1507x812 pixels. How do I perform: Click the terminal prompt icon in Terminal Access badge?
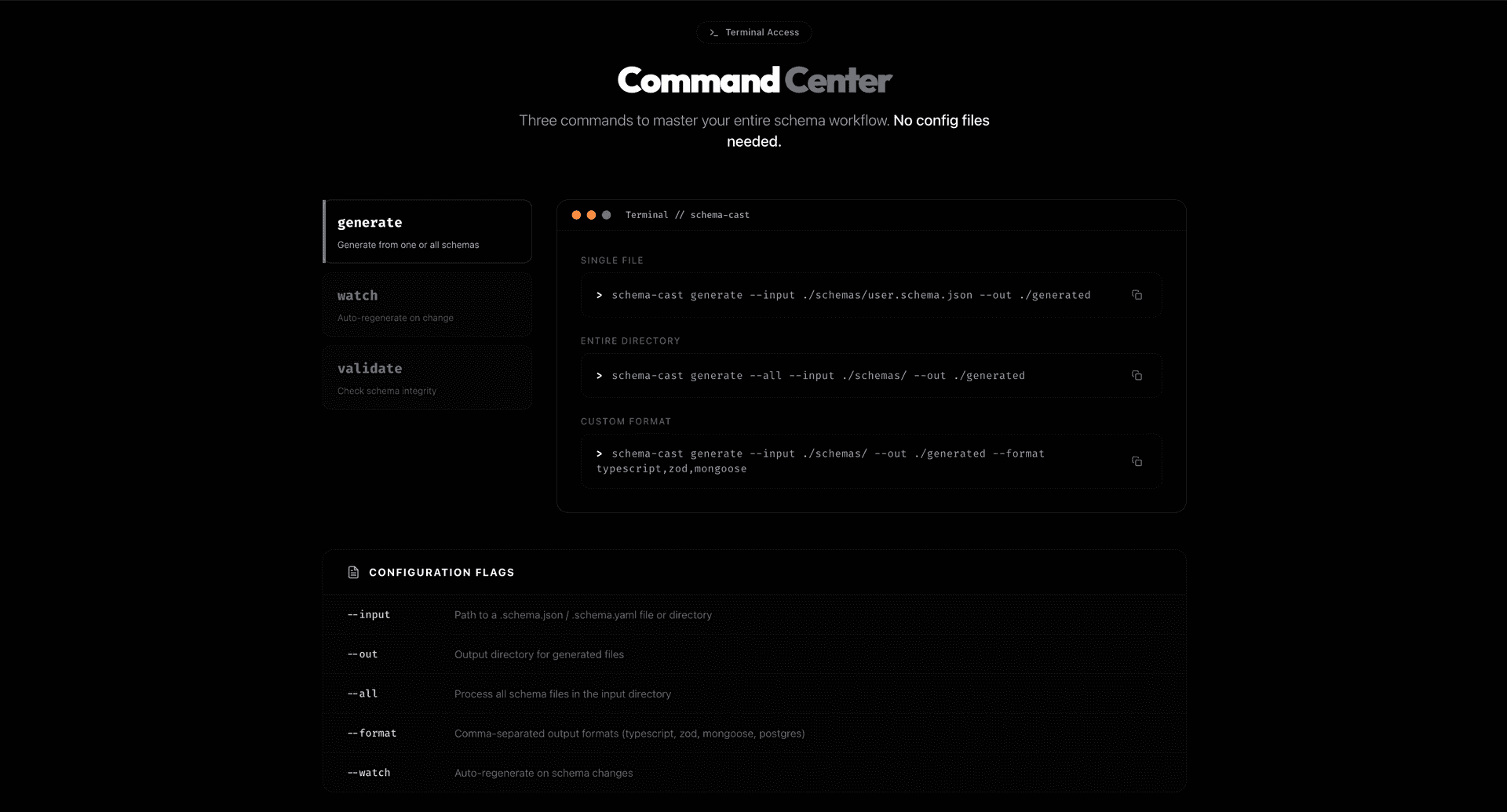coord(713,33)
